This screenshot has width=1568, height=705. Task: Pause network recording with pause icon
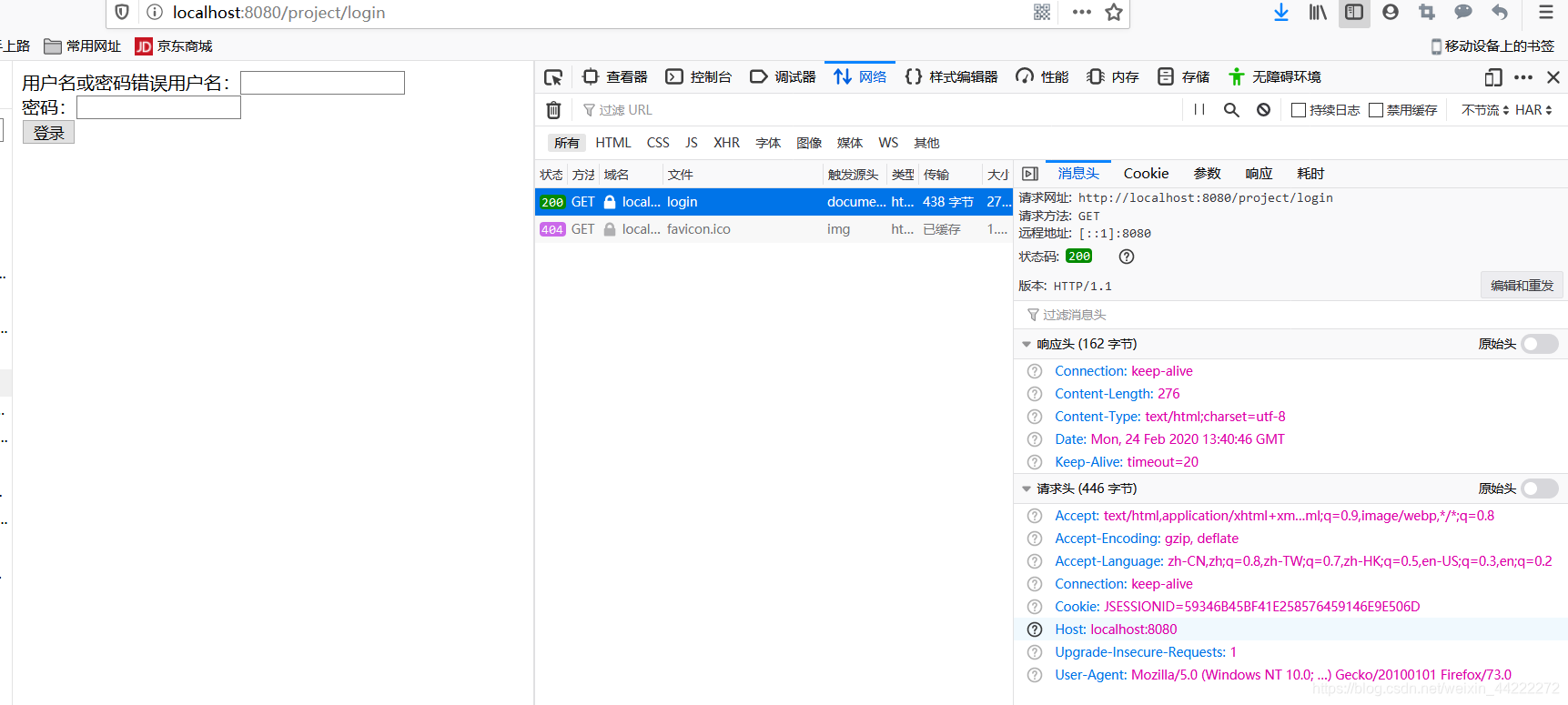1199,110
